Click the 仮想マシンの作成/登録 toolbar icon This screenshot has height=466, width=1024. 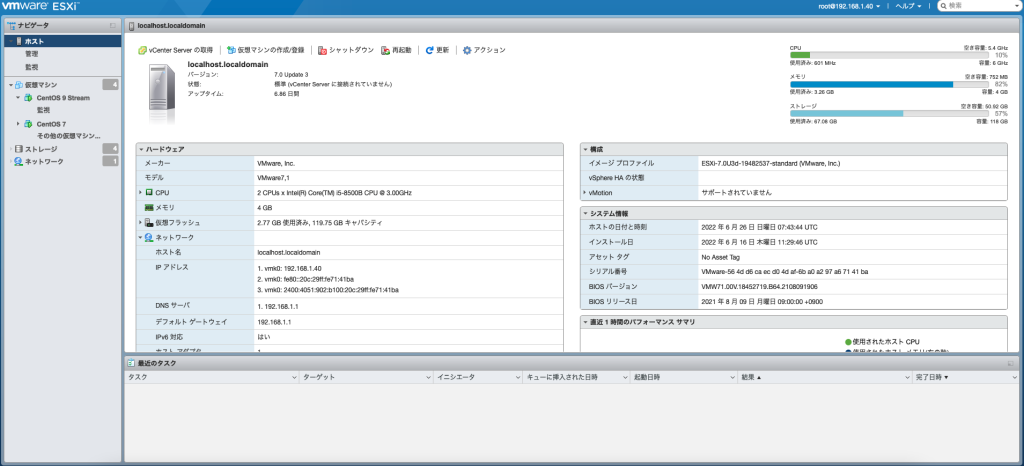click(x=232, y=49)
